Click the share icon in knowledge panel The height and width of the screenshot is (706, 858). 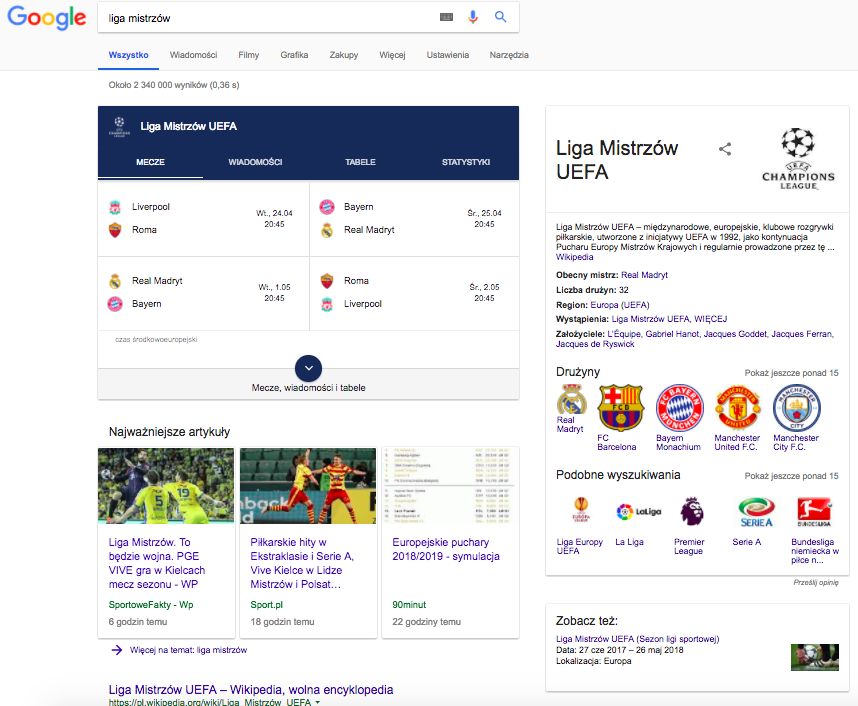pos(725,149)
